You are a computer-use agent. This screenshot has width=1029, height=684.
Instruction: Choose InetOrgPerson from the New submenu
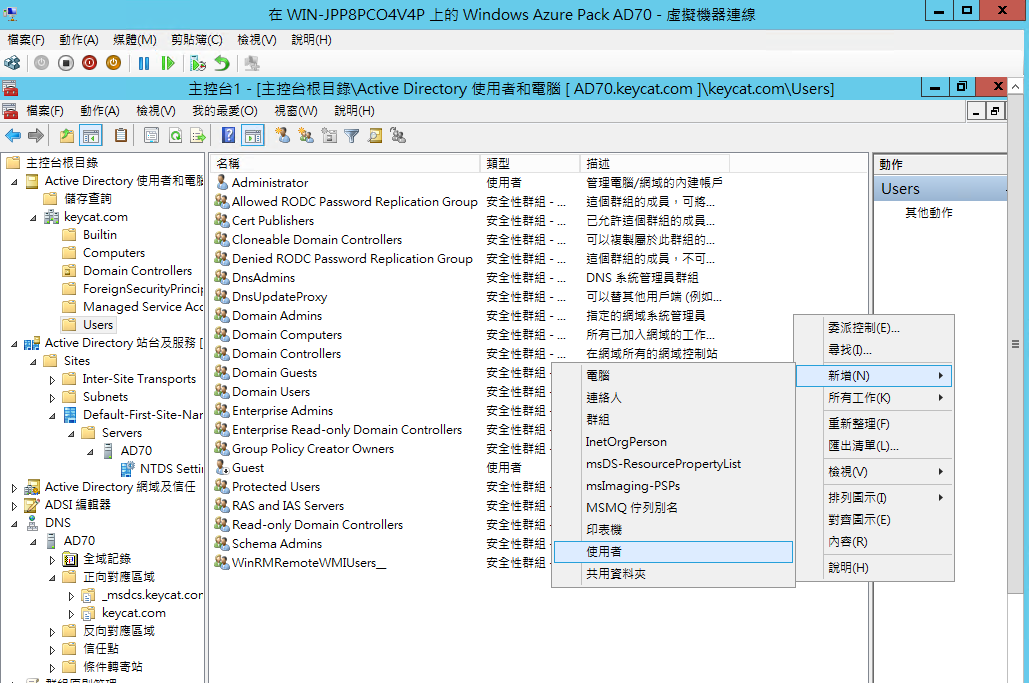point(673,442)
